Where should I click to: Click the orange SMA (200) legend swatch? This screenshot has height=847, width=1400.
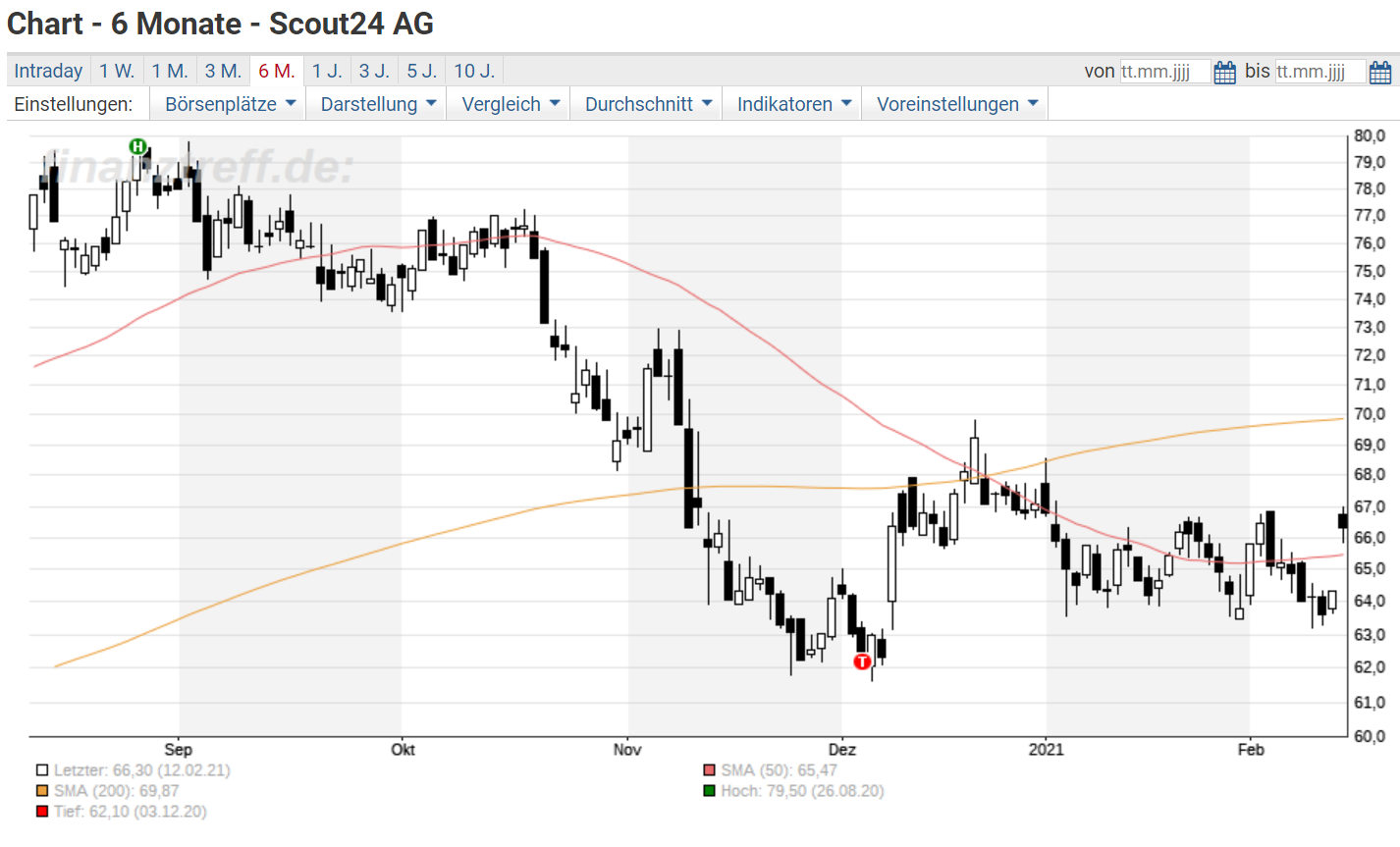click(x=42, y=791)
